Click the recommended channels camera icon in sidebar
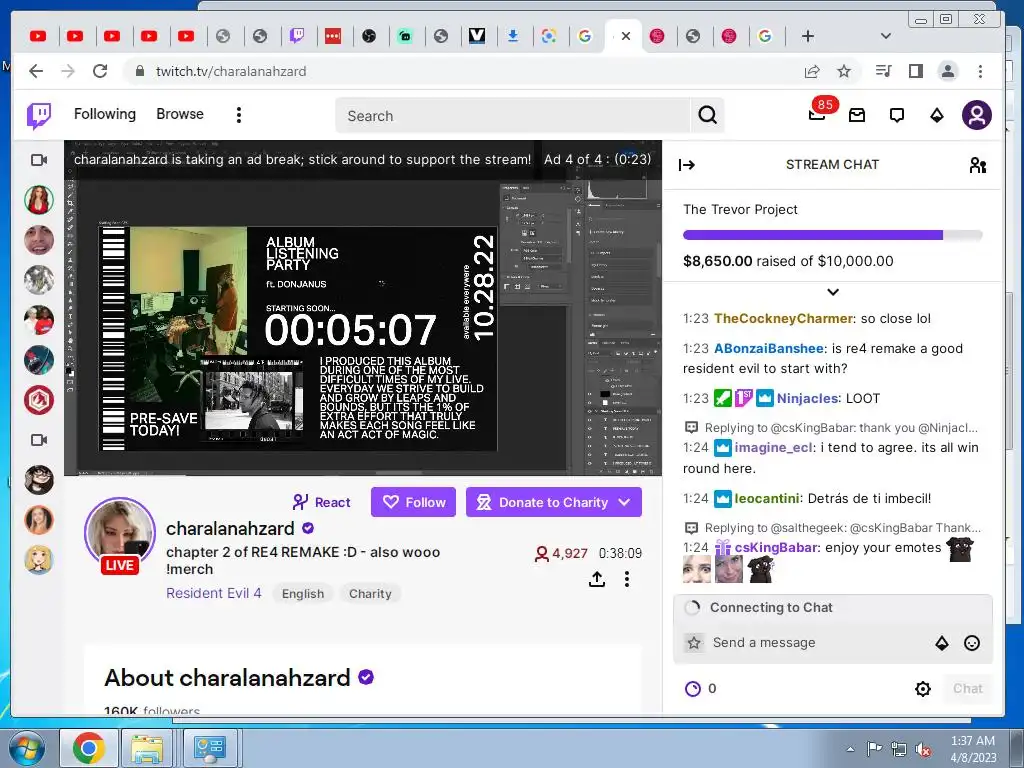 click(39, 440)
